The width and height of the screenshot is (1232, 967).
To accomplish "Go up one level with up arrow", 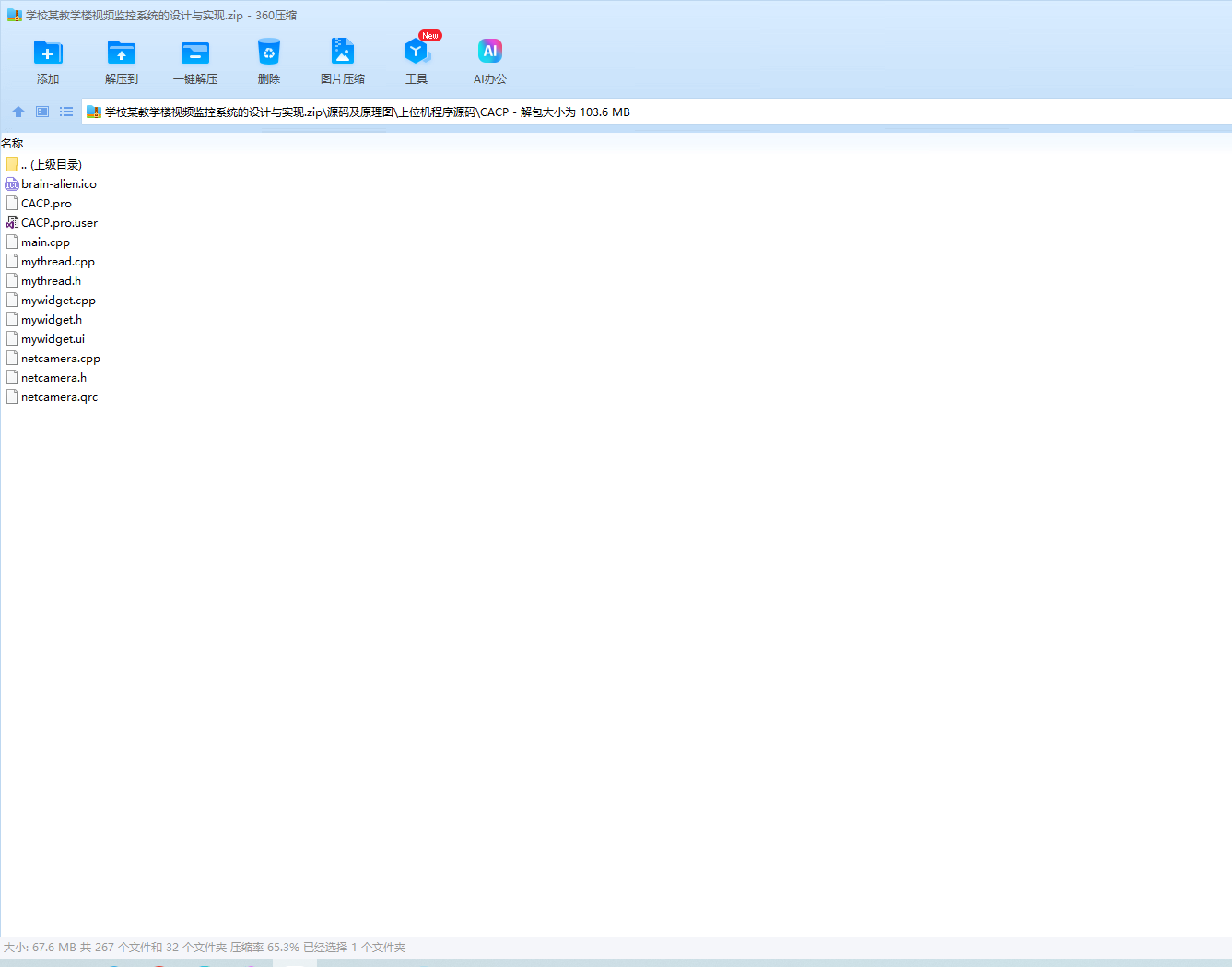I will (x=18, y=112).
